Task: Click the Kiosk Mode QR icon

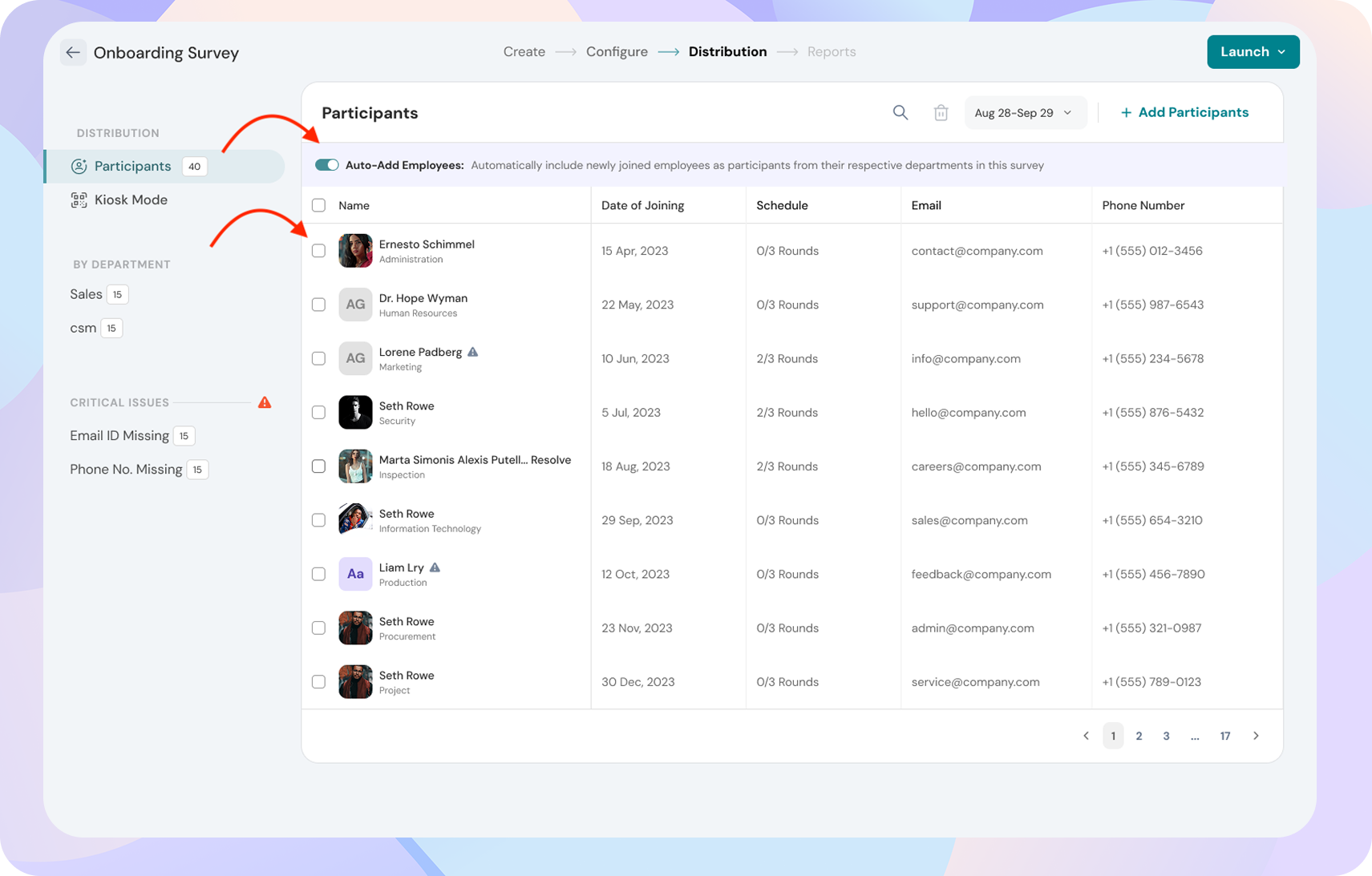Action: tap(79, 200)
